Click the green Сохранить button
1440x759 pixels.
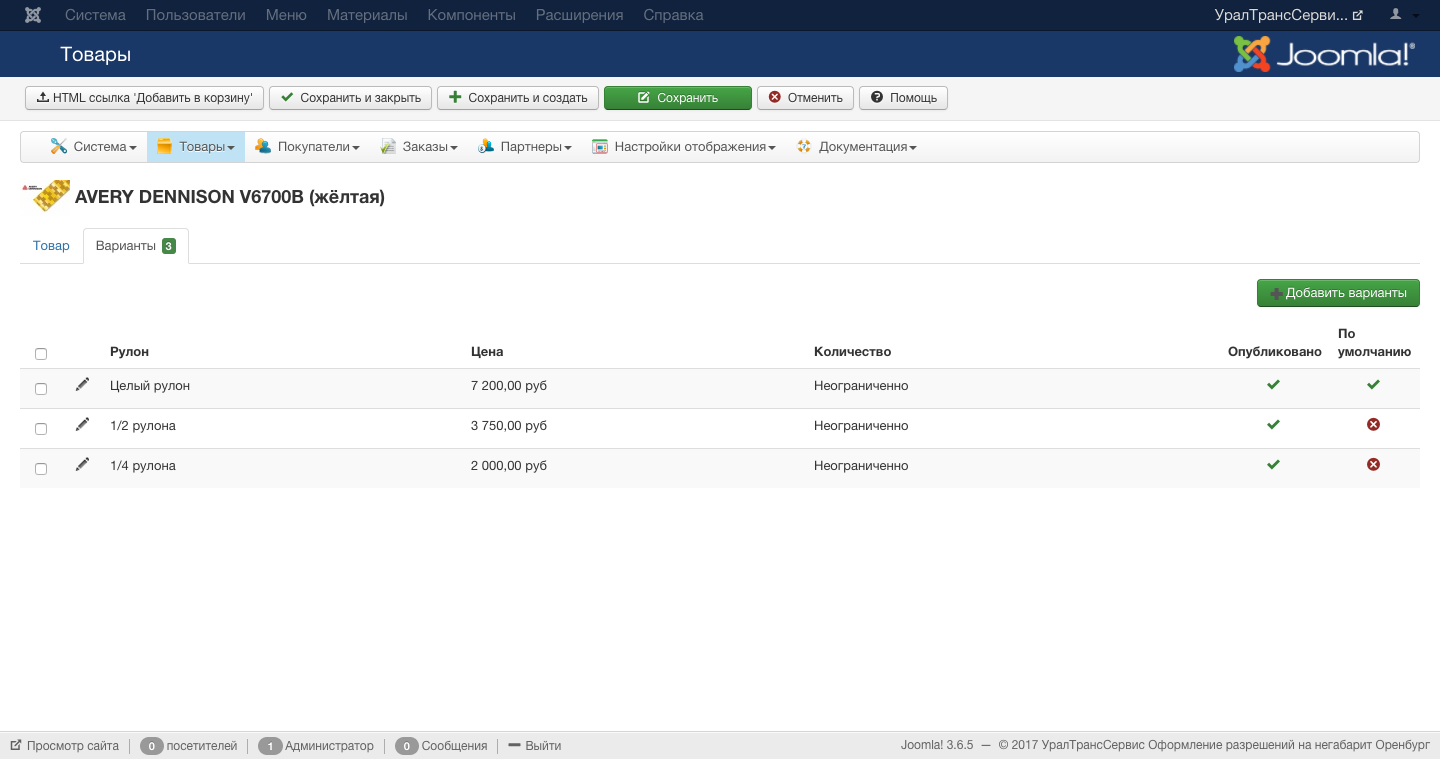[678, 98]
